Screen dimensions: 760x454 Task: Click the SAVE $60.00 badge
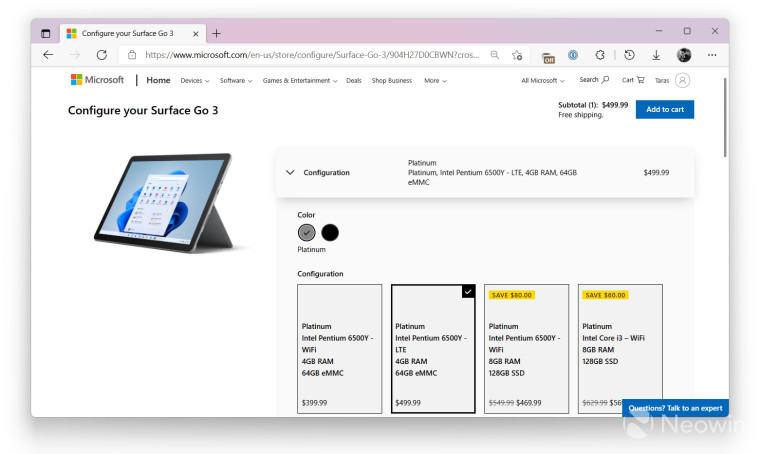click(x=605, y=295)
